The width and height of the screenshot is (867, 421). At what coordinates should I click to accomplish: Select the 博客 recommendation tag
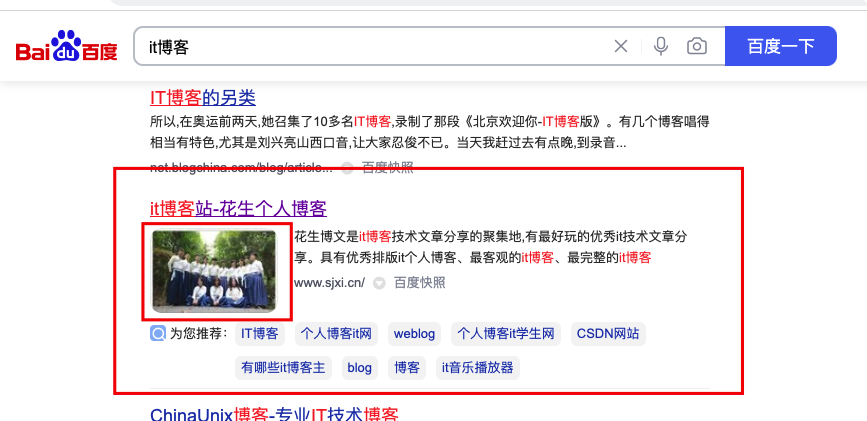[407, 368]
